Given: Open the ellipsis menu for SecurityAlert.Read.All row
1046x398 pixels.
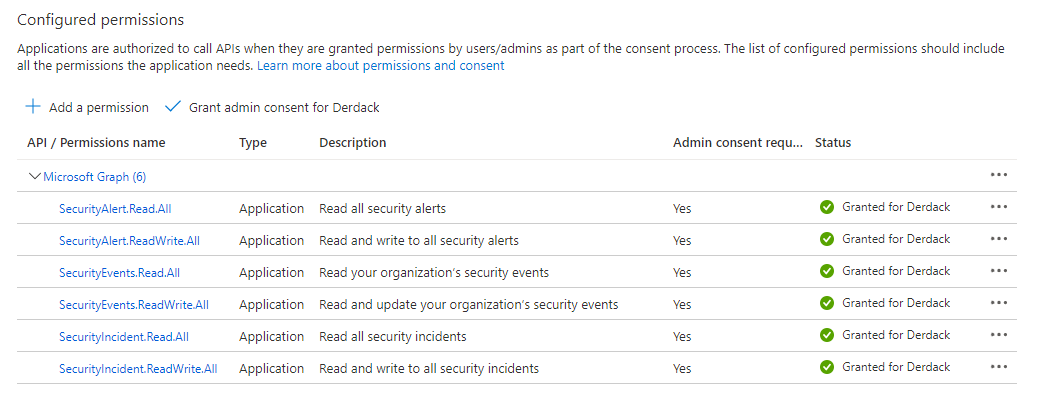Looking at the screenshot, I should (x=999, y=207).
